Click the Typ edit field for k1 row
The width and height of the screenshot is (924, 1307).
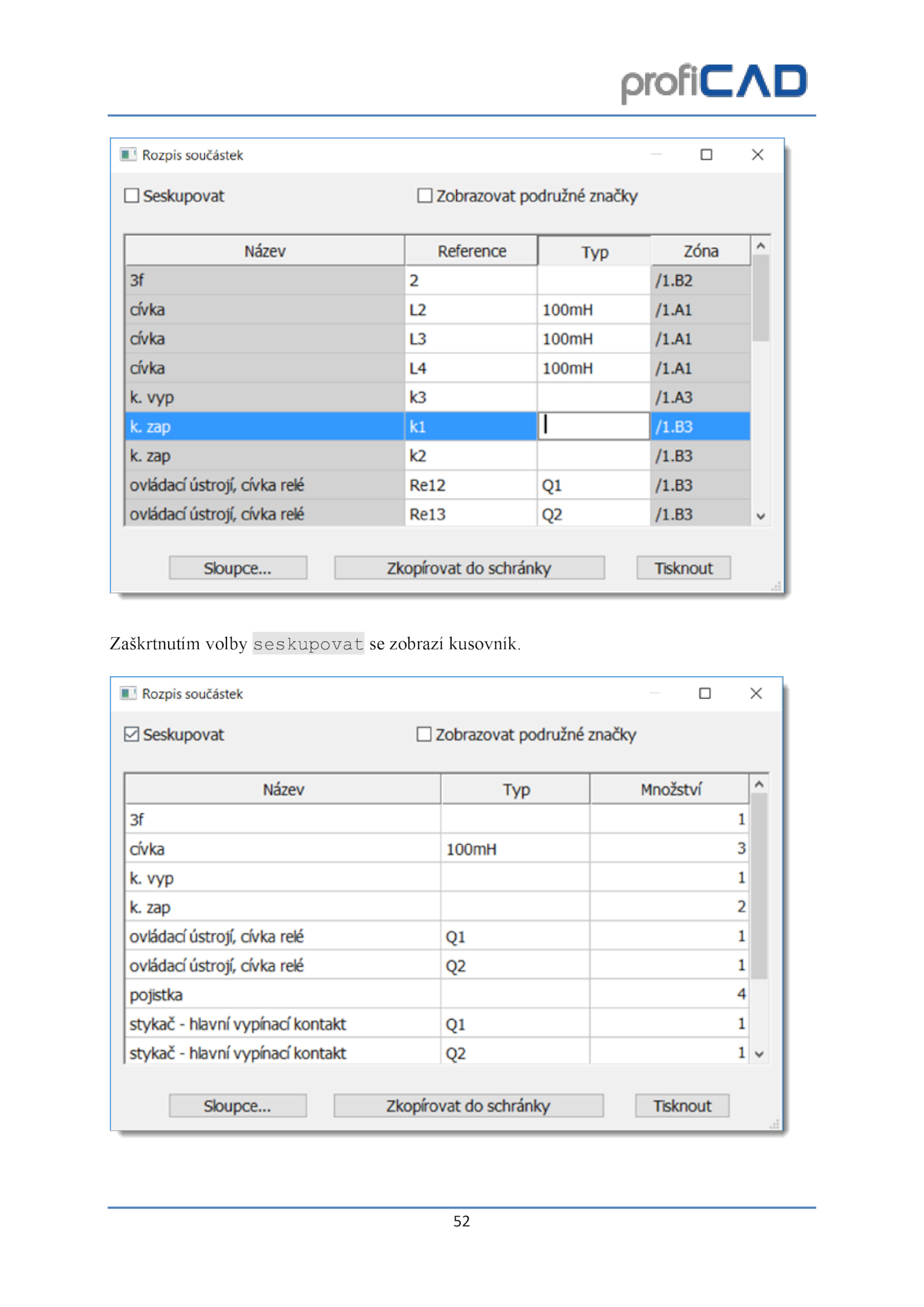[594, 426]
